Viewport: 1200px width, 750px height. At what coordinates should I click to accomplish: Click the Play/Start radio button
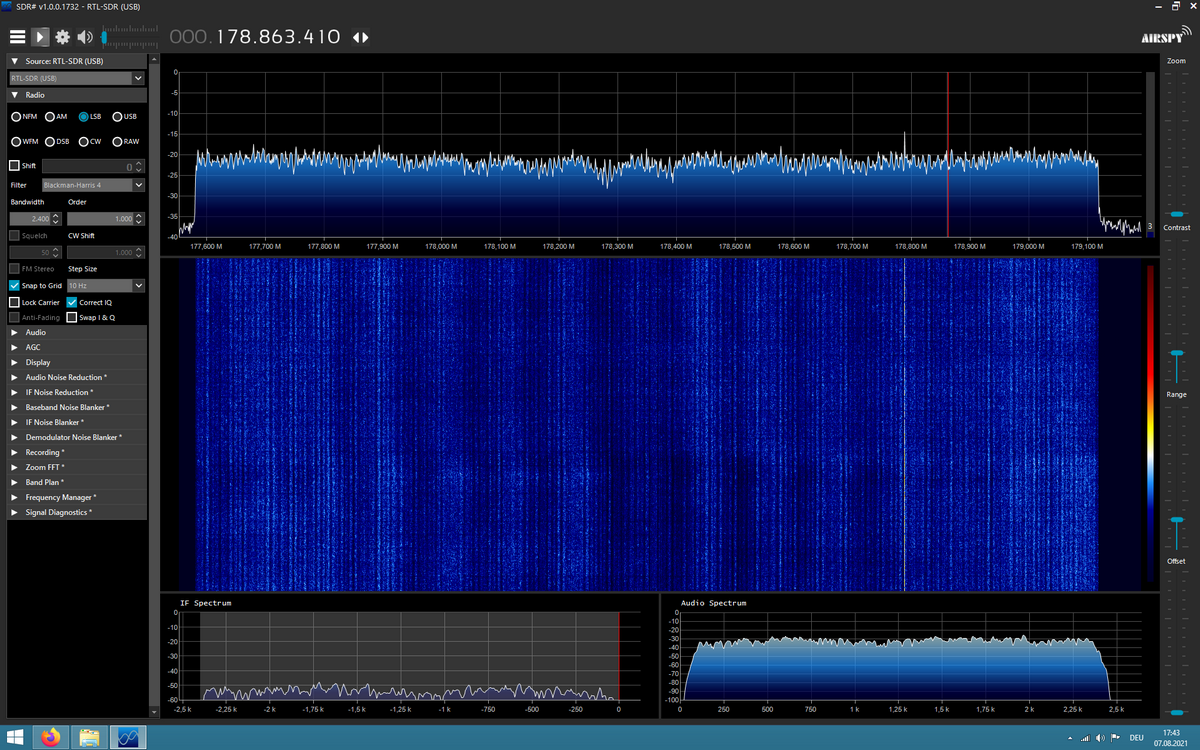(40, 37)
